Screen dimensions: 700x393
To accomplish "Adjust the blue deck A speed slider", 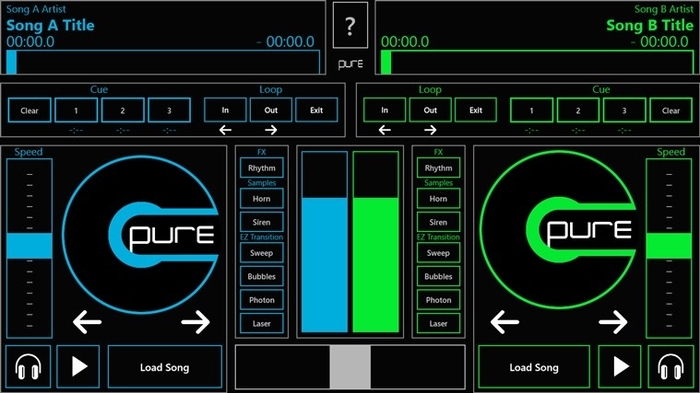I will click(29, 246).
